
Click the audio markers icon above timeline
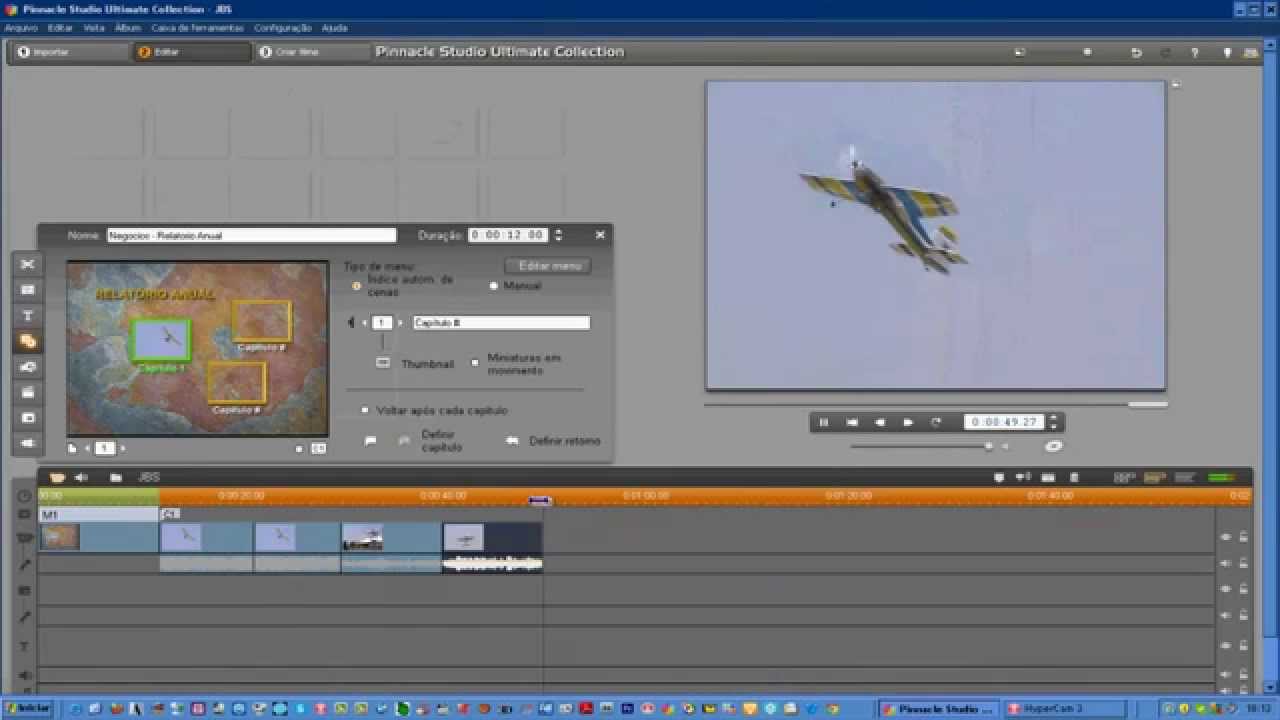tap(1023, 478)
